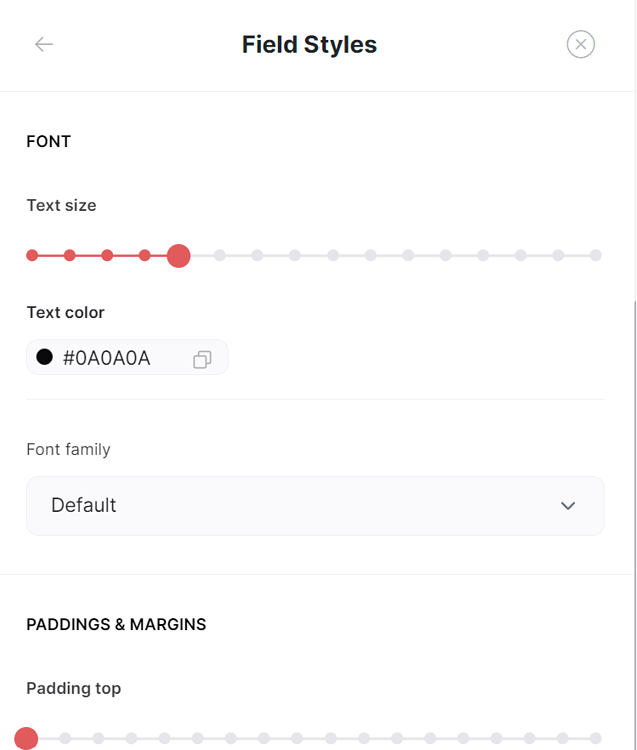
Task: Set Text size to the fourth dot
Action: 145,255
